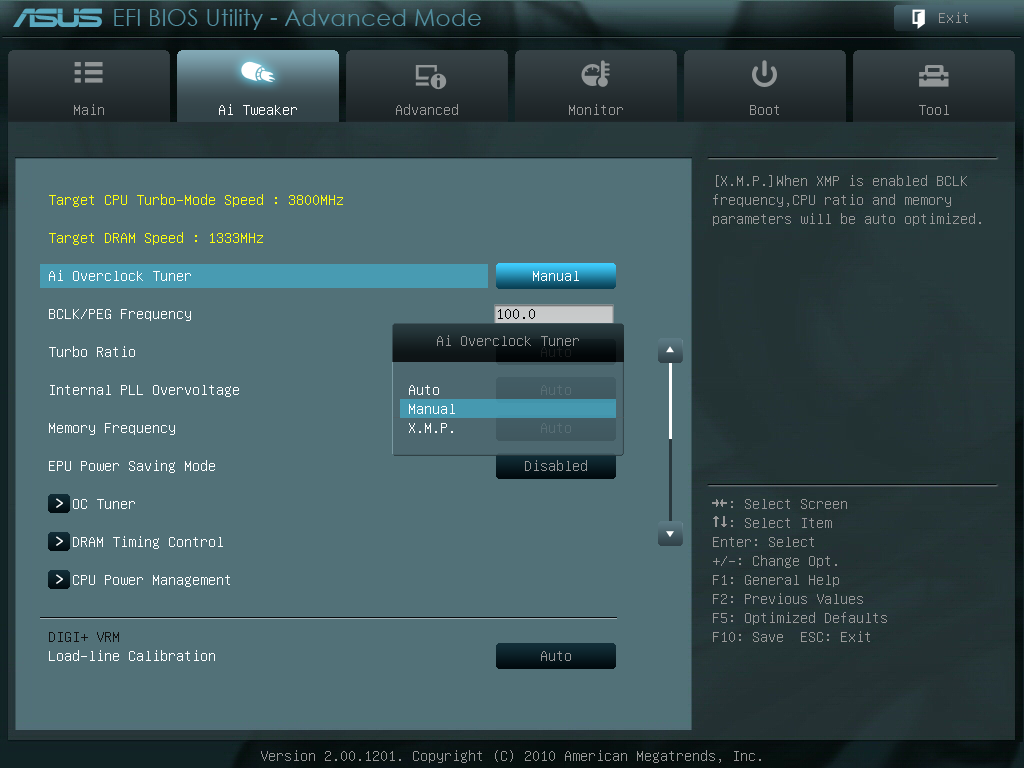Click the BCLK/PEG Frequency input field
Image resolution: width=1024 pixels, height=768 pixels.
554,314
